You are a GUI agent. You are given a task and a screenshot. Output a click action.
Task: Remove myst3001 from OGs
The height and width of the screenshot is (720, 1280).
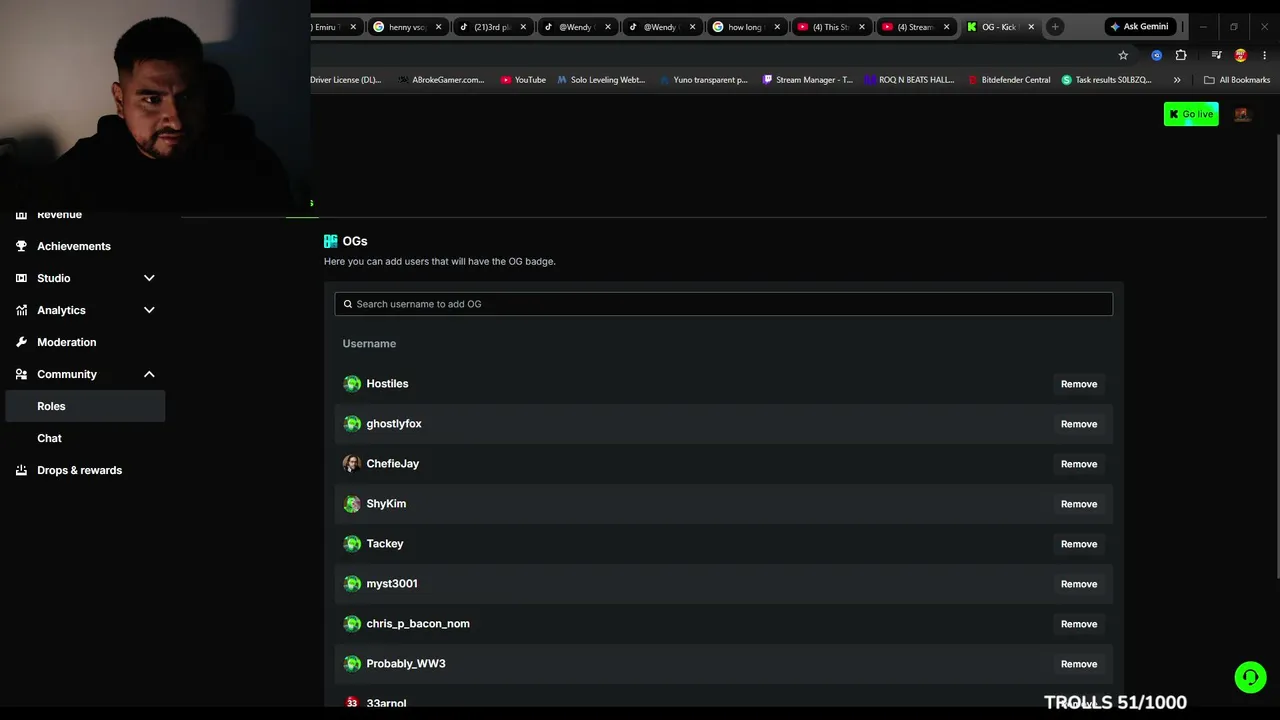pos(1079,584)
